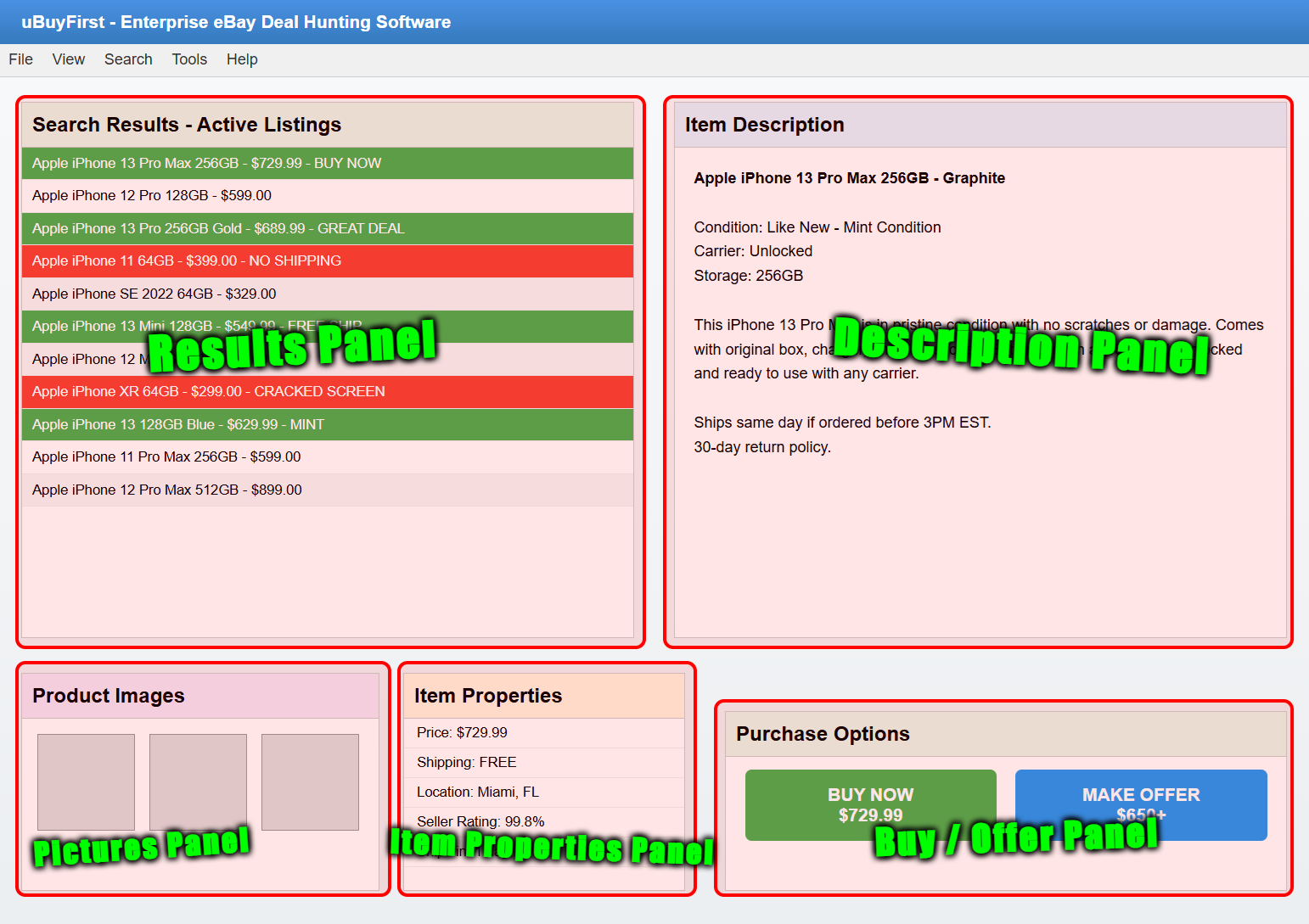
Task: Click the green BUY NOW $729.99 button
Action: pyautogui.click(x=870, y=805)
